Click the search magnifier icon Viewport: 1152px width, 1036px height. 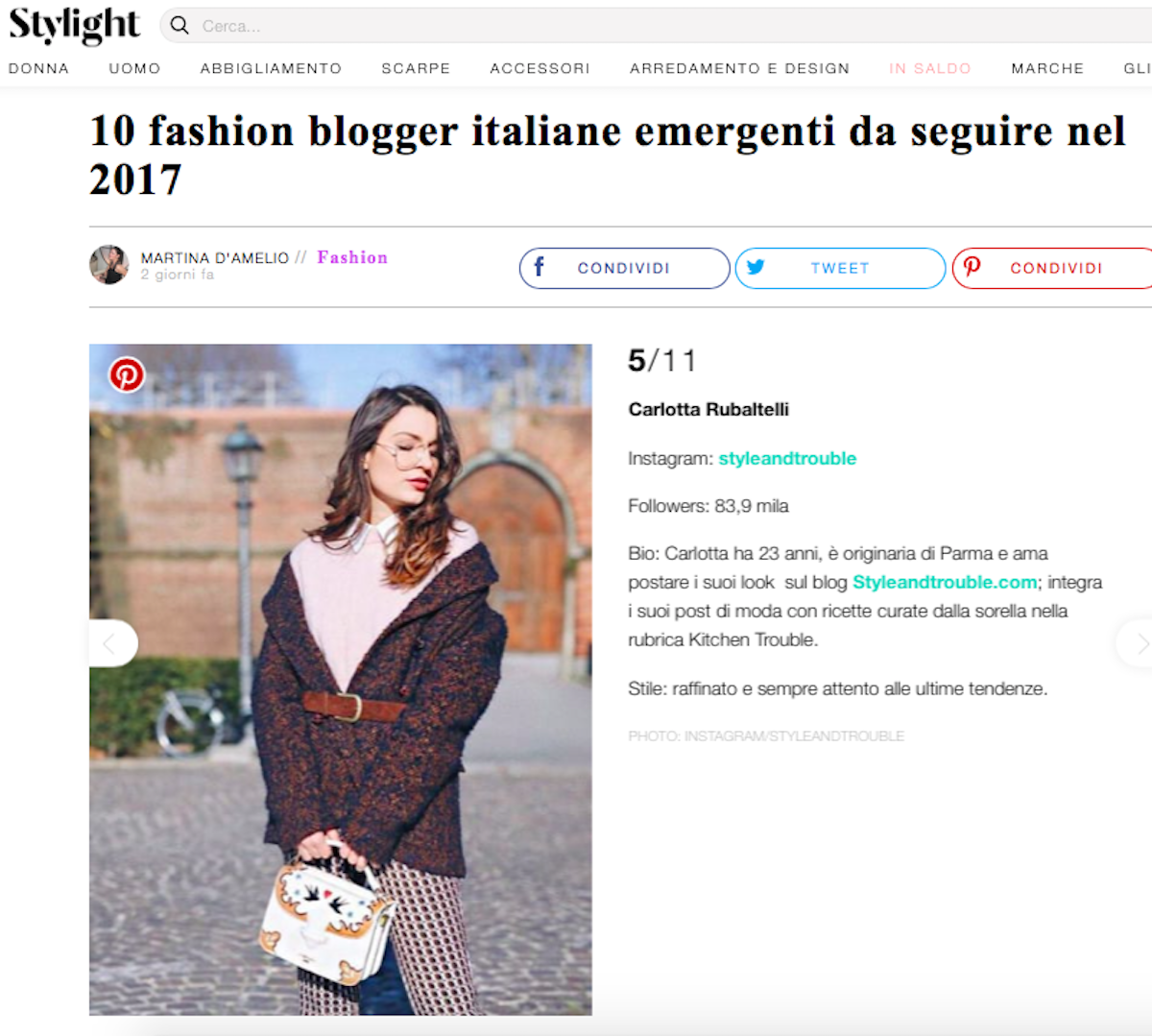(x=180, y=26)
